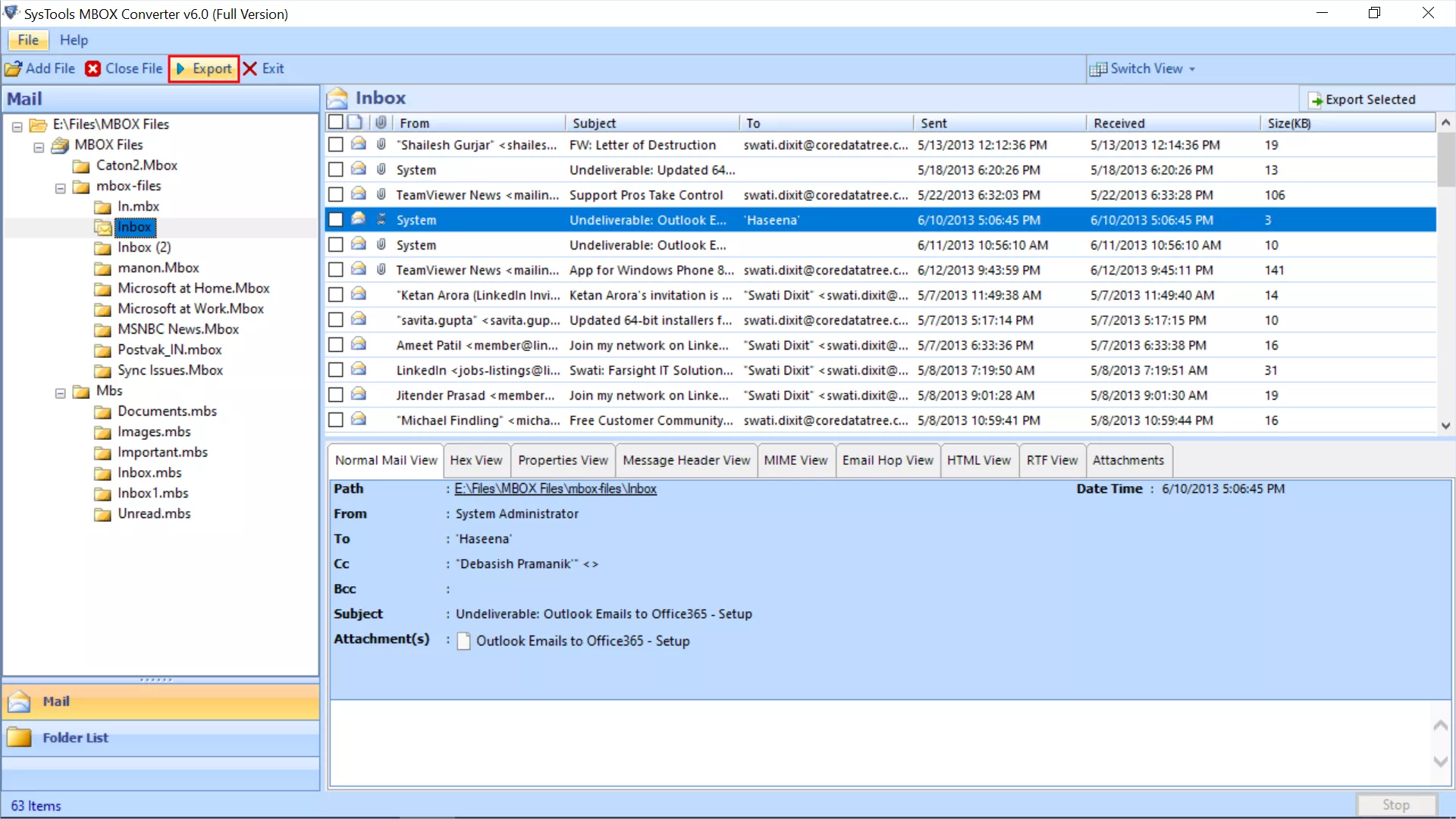The image size is (1456, 819).
Task: Toggle checkbox for Support Pros Take Control email
Action: 336,194
